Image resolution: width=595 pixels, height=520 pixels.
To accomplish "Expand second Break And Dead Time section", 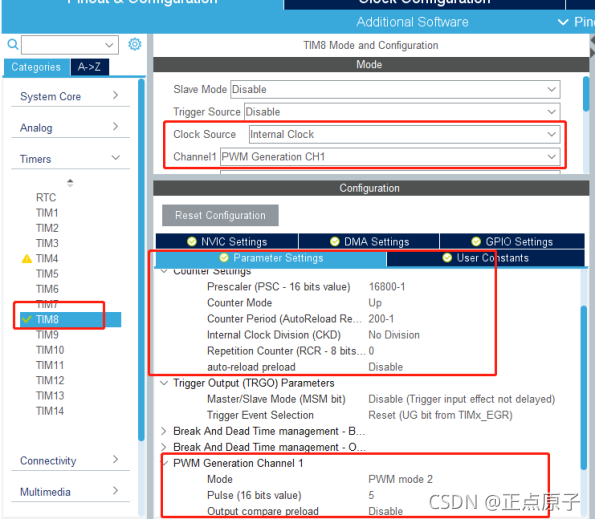I will (164, 447).
